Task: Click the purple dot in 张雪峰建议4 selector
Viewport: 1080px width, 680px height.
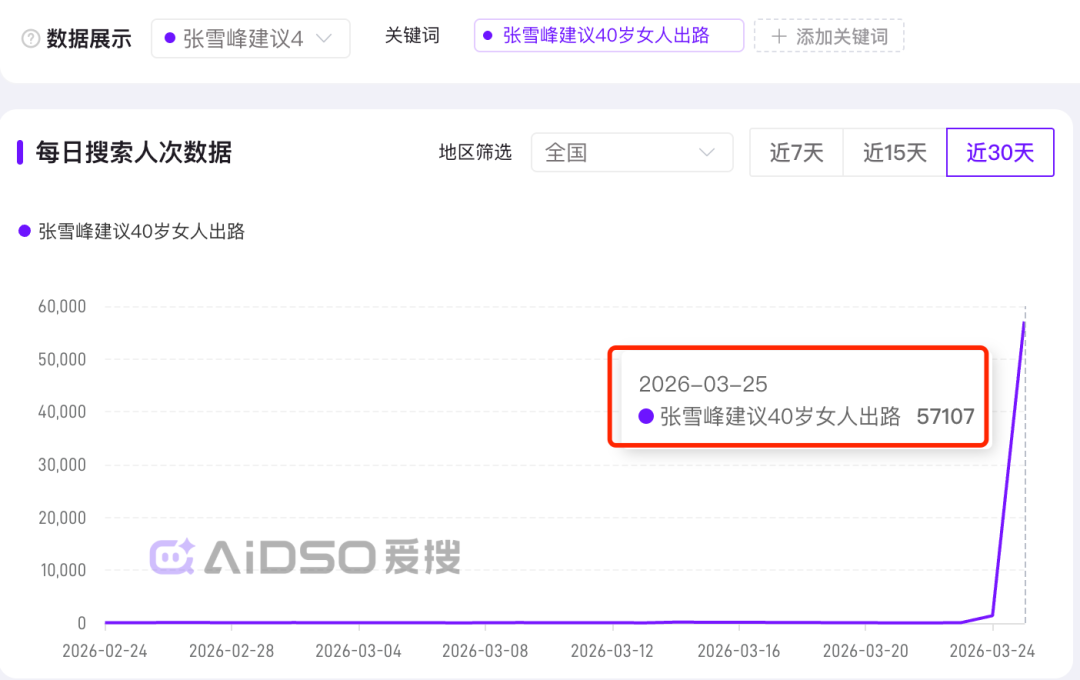Action: [169, 39]
